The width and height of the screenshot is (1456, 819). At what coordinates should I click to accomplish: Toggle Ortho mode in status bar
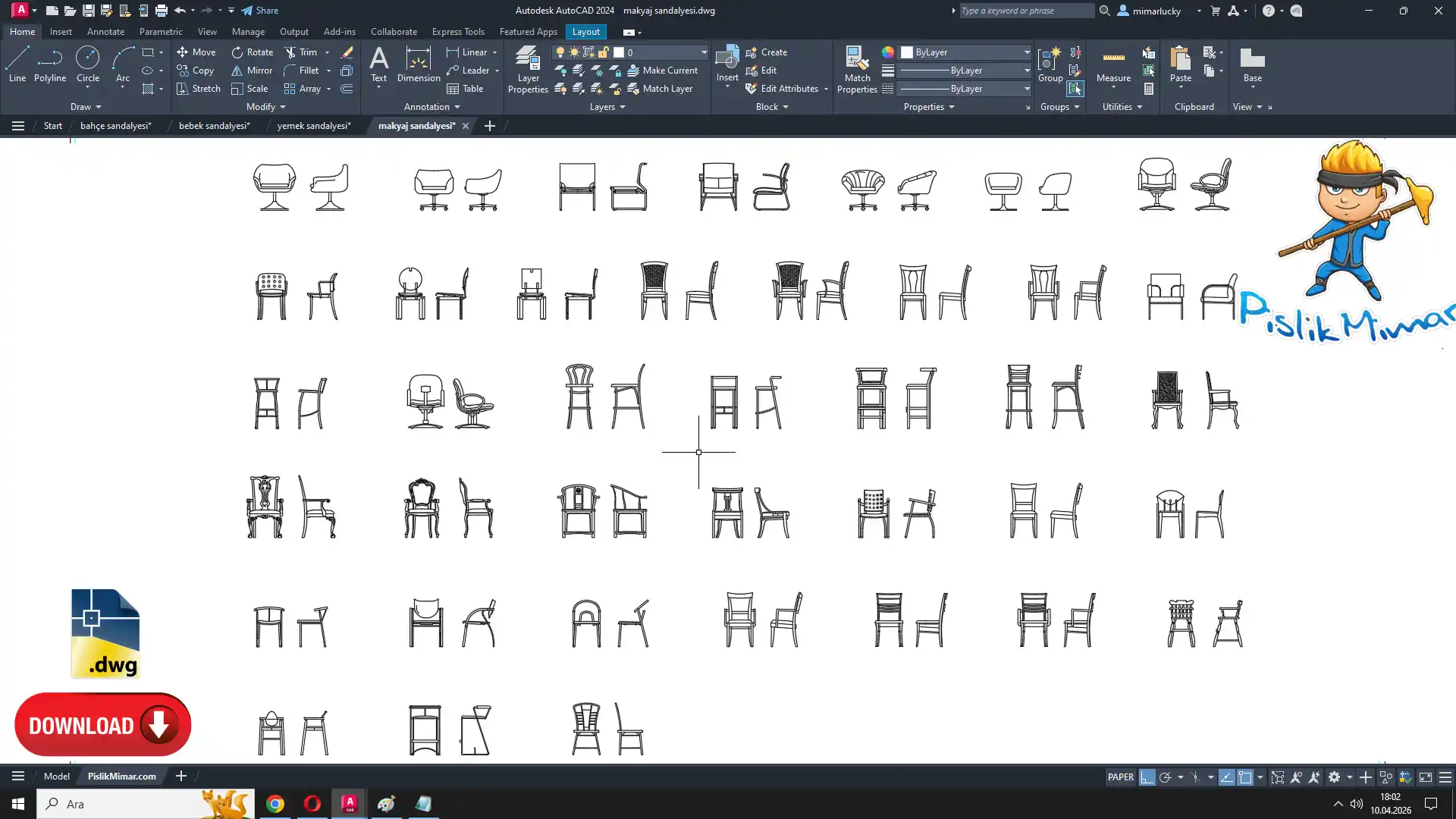pos(1147,777)
